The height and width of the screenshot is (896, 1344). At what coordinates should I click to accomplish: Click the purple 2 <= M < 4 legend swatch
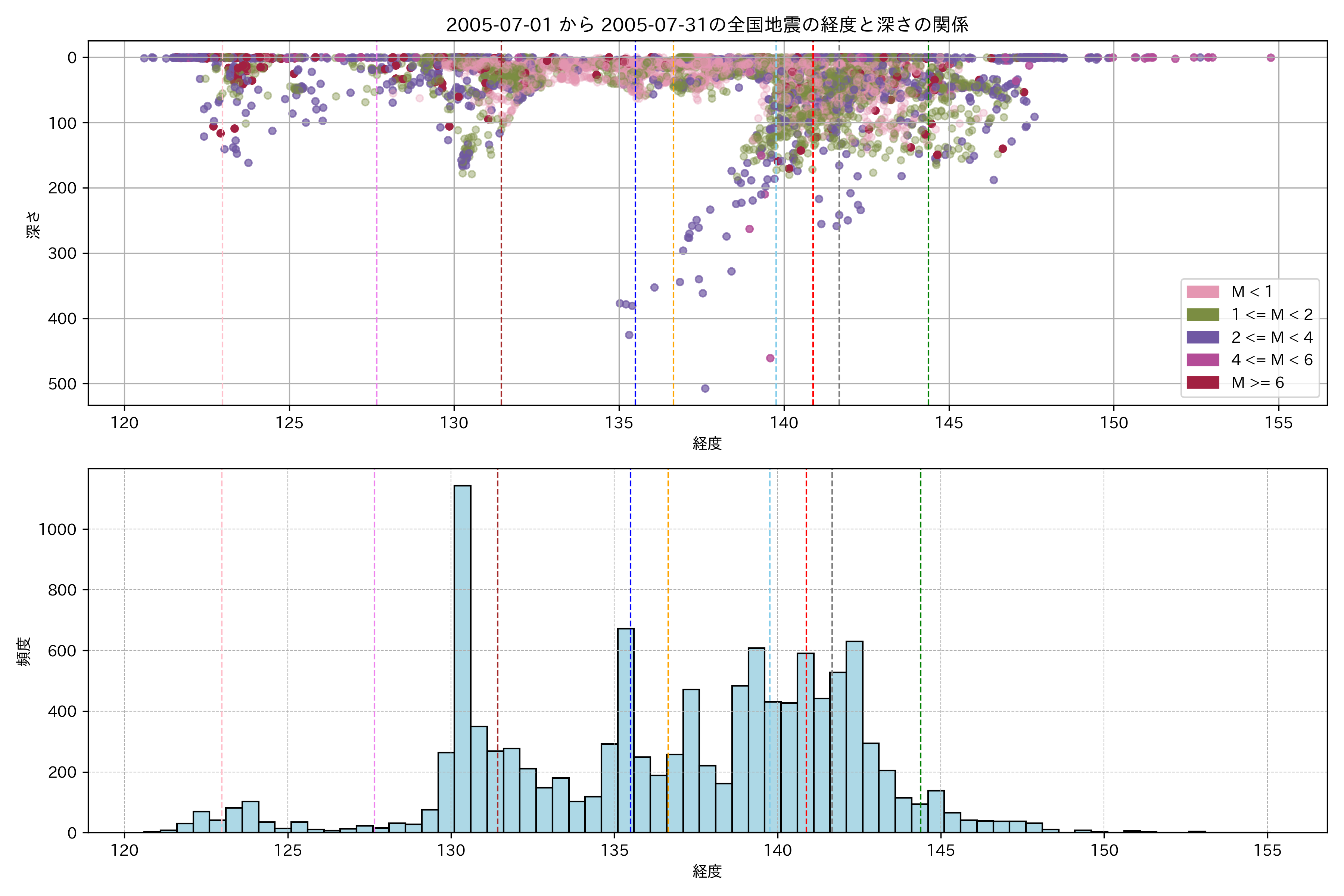1203,337
